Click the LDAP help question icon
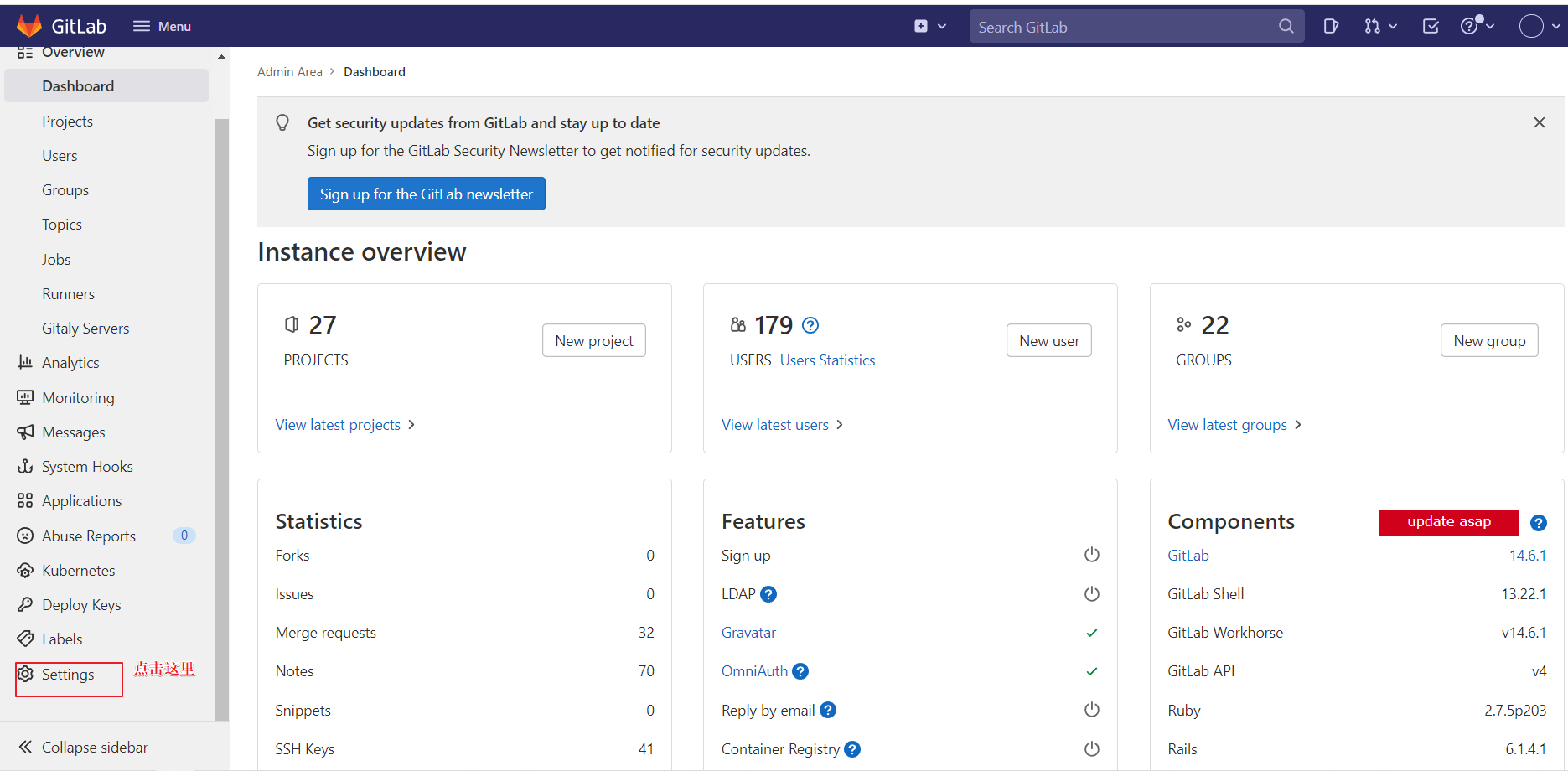The image size is (1568, 771). tap(768, 594)
